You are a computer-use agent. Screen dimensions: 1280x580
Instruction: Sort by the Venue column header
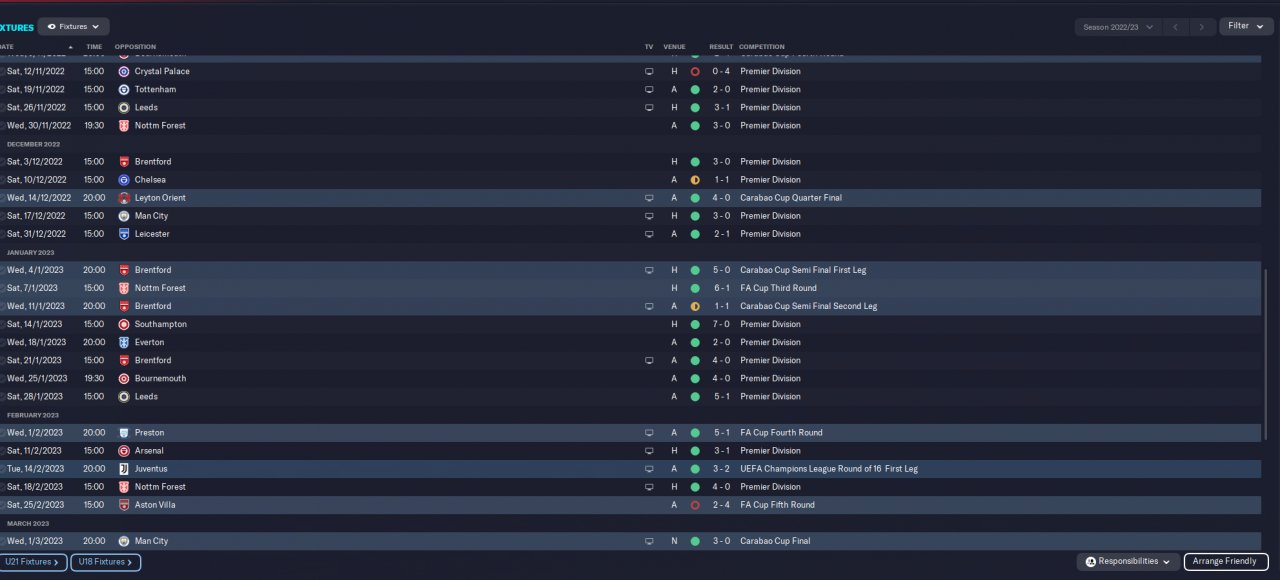(x=675, y=47)
